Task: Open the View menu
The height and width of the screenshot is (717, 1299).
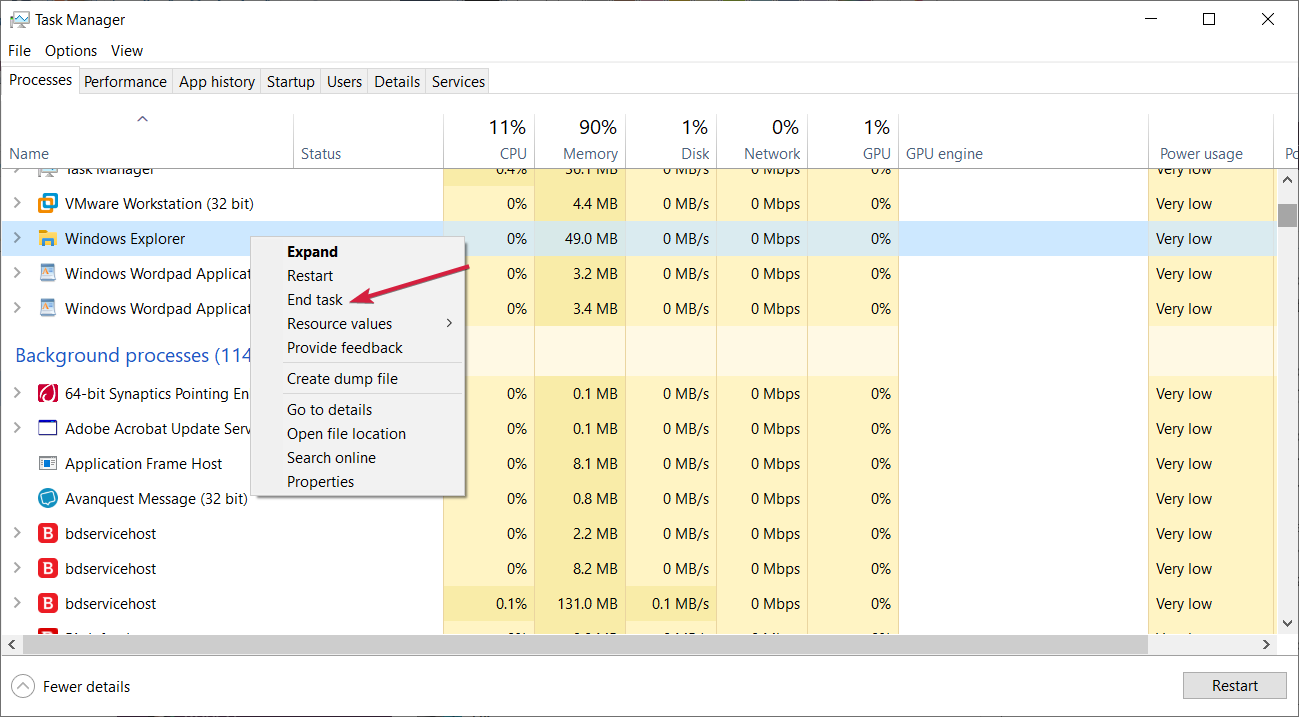Action: (x=127, y=51)
